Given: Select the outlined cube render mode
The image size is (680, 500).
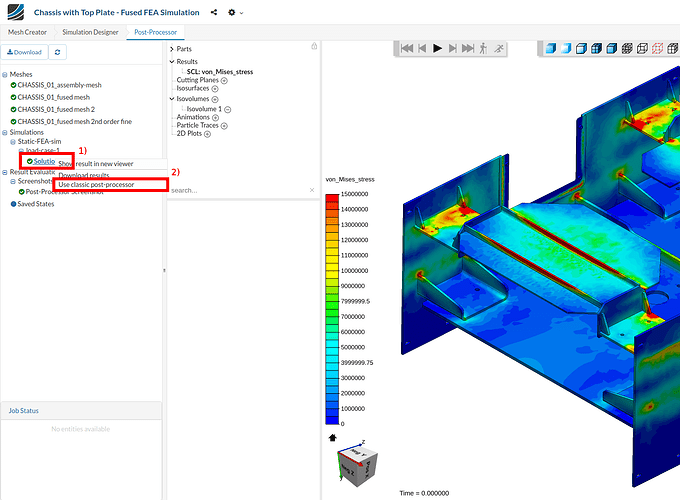Looking at the screenshot, I should point(581,48).
